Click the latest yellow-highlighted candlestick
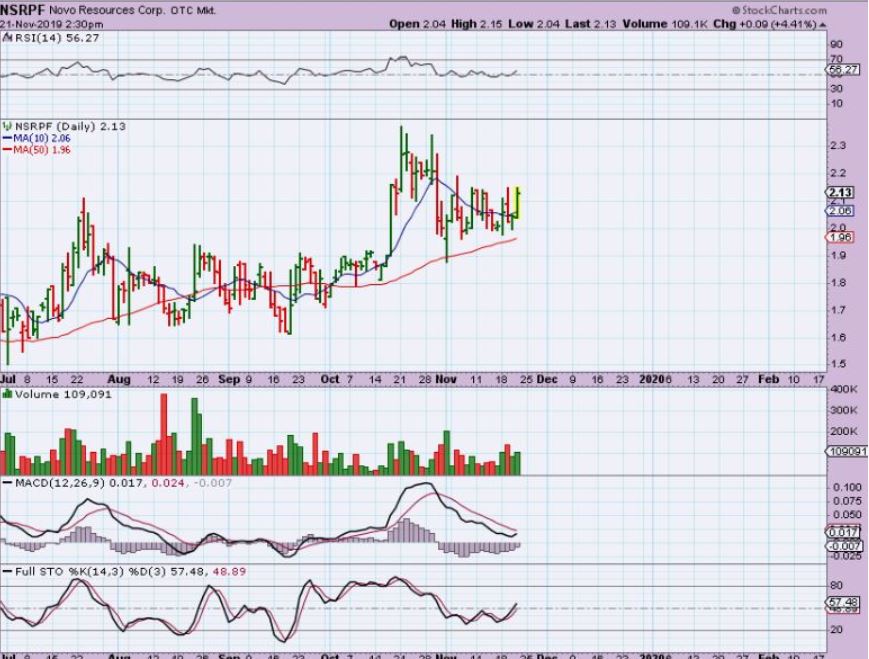Image resolution: width=869 pixels, height=659 pixels. point(519,203)
